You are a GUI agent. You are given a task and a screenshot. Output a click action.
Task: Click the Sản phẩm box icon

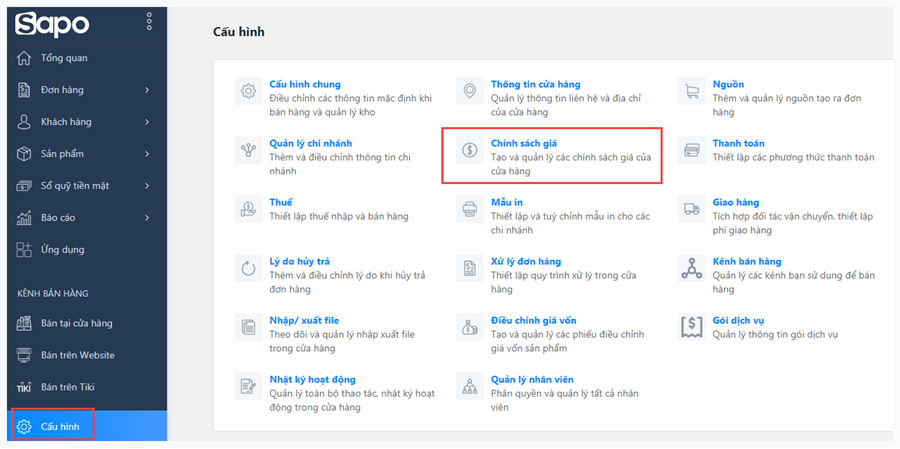click(x=24, y=154)
